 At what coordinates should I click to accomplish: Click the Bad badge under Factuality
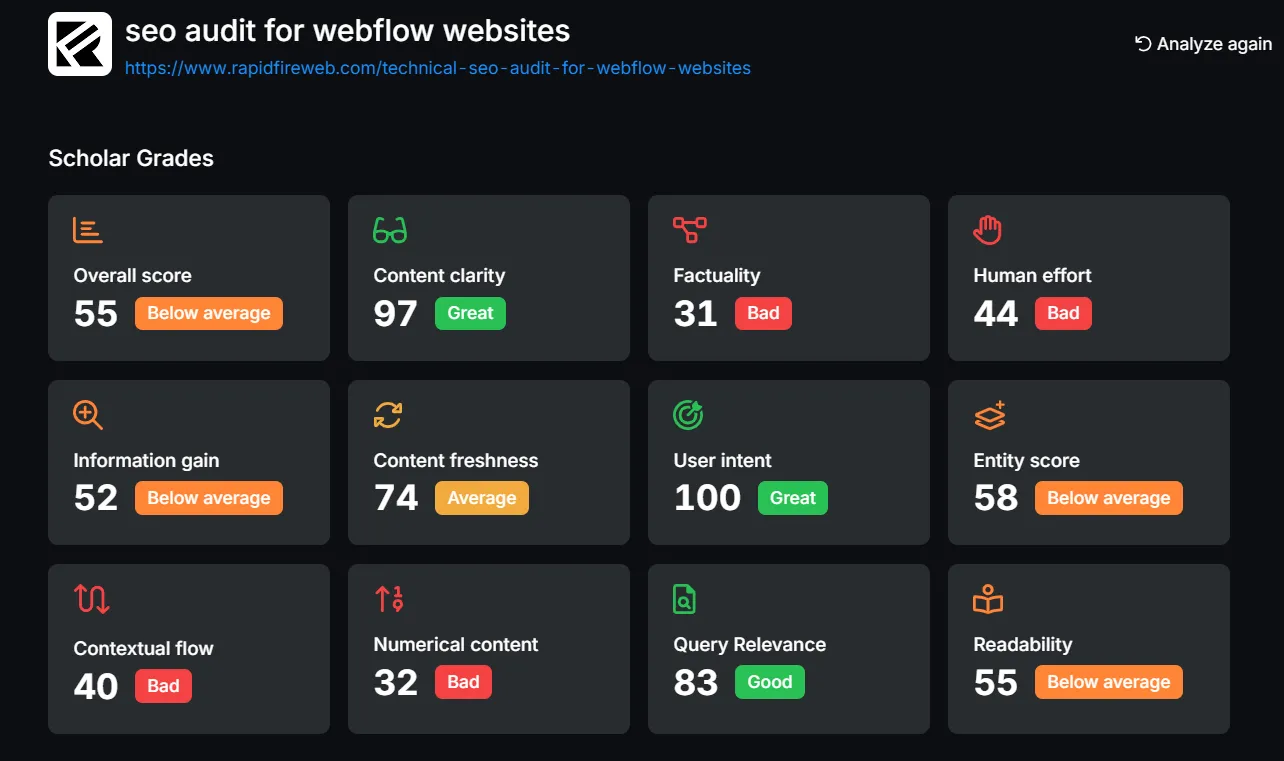tap(763, 313)
